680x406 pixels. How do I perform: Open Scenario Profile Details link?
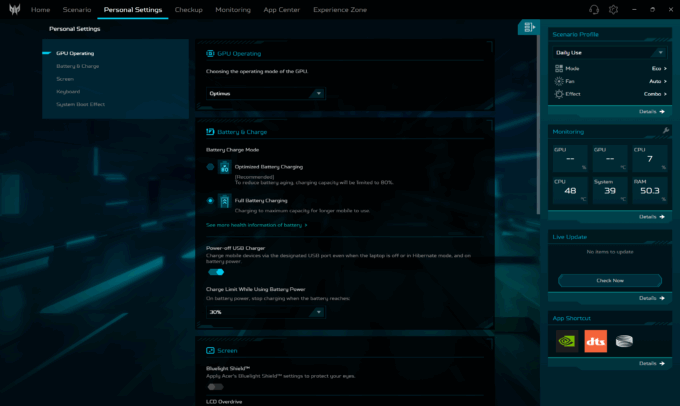[651, 111]
